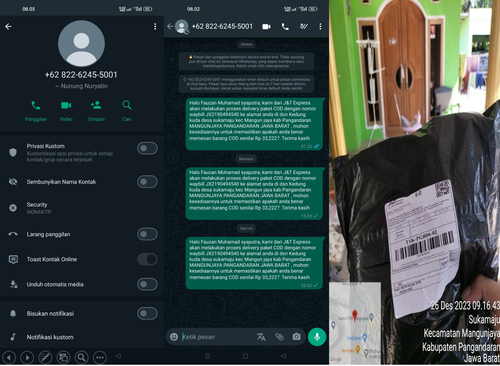Viewport: 500px width, 366px height.
Task: Go back from the chat screen
Action: 170,26
